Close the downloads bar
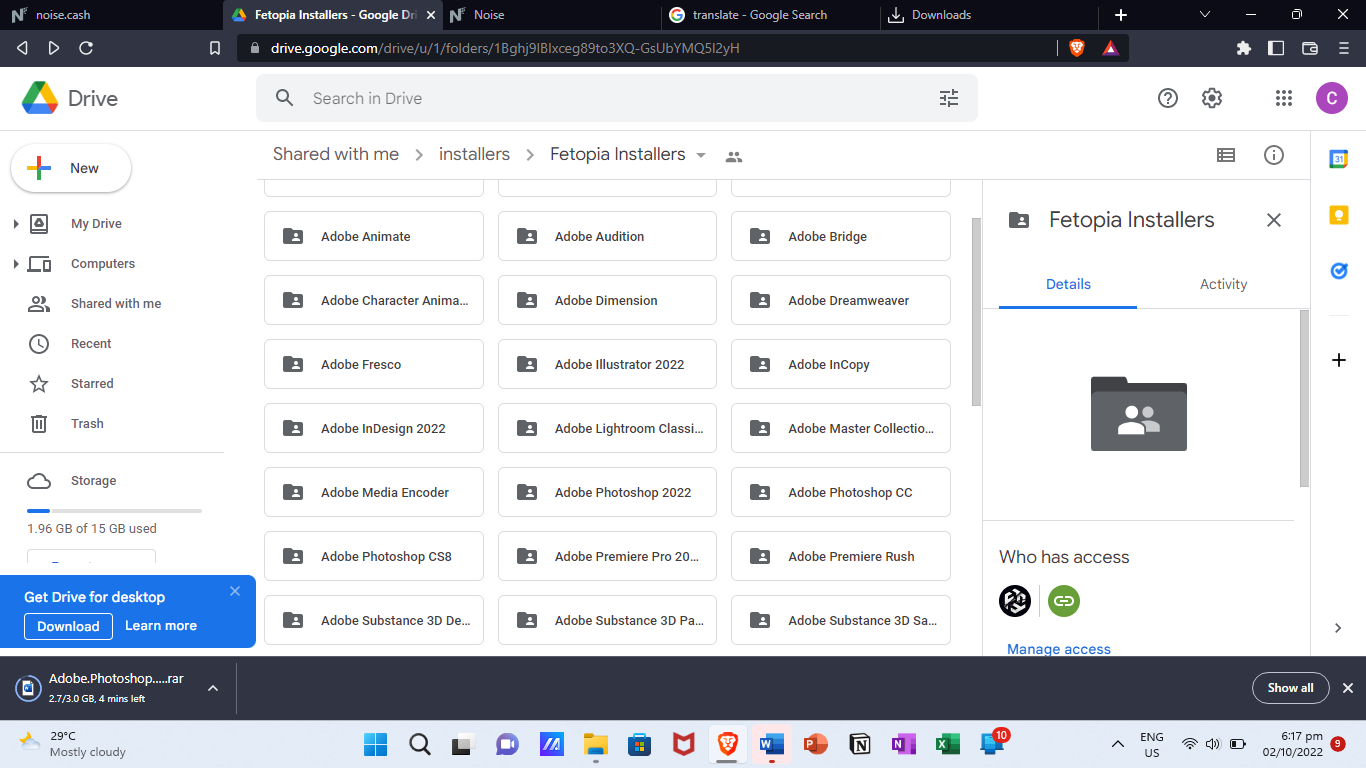The width and height of the screenshot is (1366, 768). pyautogui.click(x=1348, y=688)
